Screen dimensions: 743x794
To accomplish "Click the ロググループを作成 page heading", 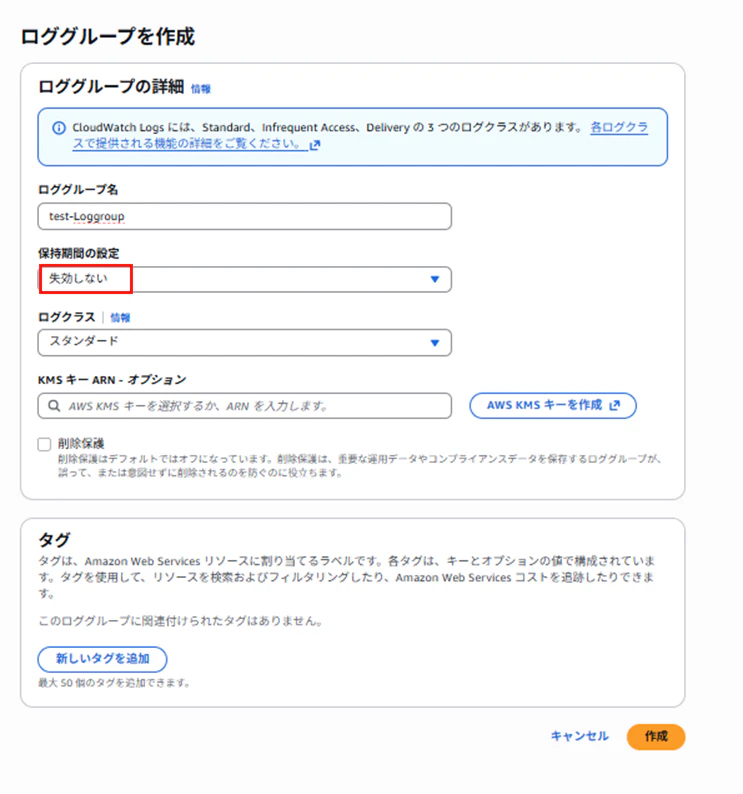I will tap(108, 36).
